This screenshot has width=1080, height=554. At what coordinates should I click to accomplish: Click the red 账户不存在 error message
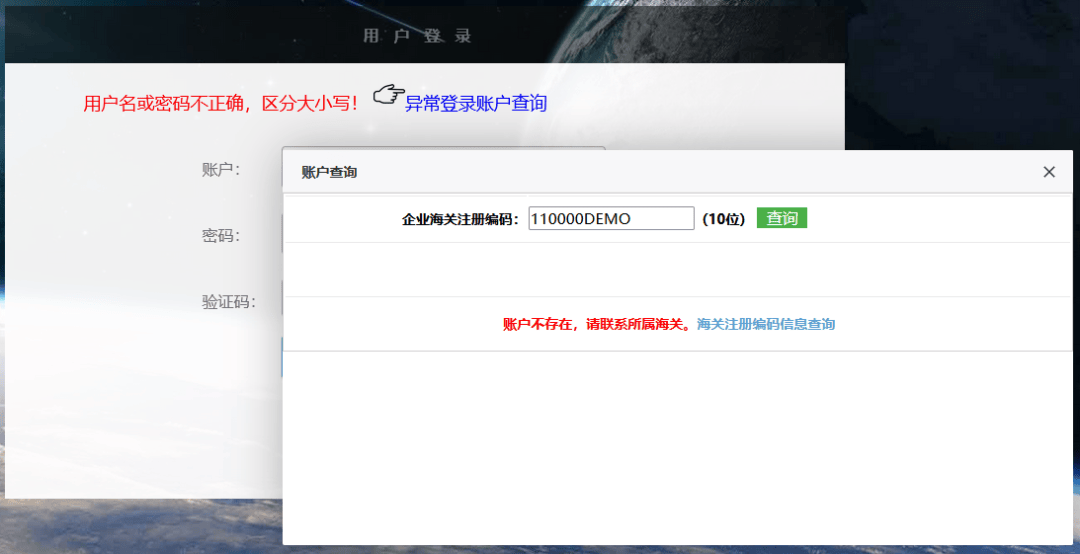(x=597, y=324)
